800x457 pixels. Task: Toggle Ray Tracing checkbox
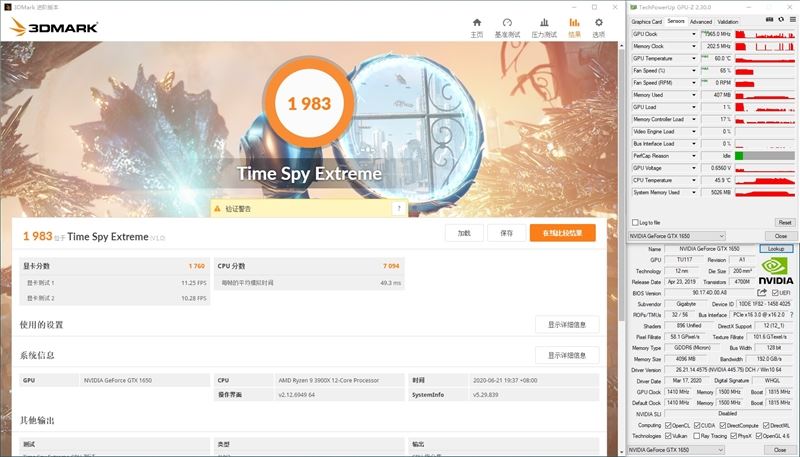pos(696,436)
